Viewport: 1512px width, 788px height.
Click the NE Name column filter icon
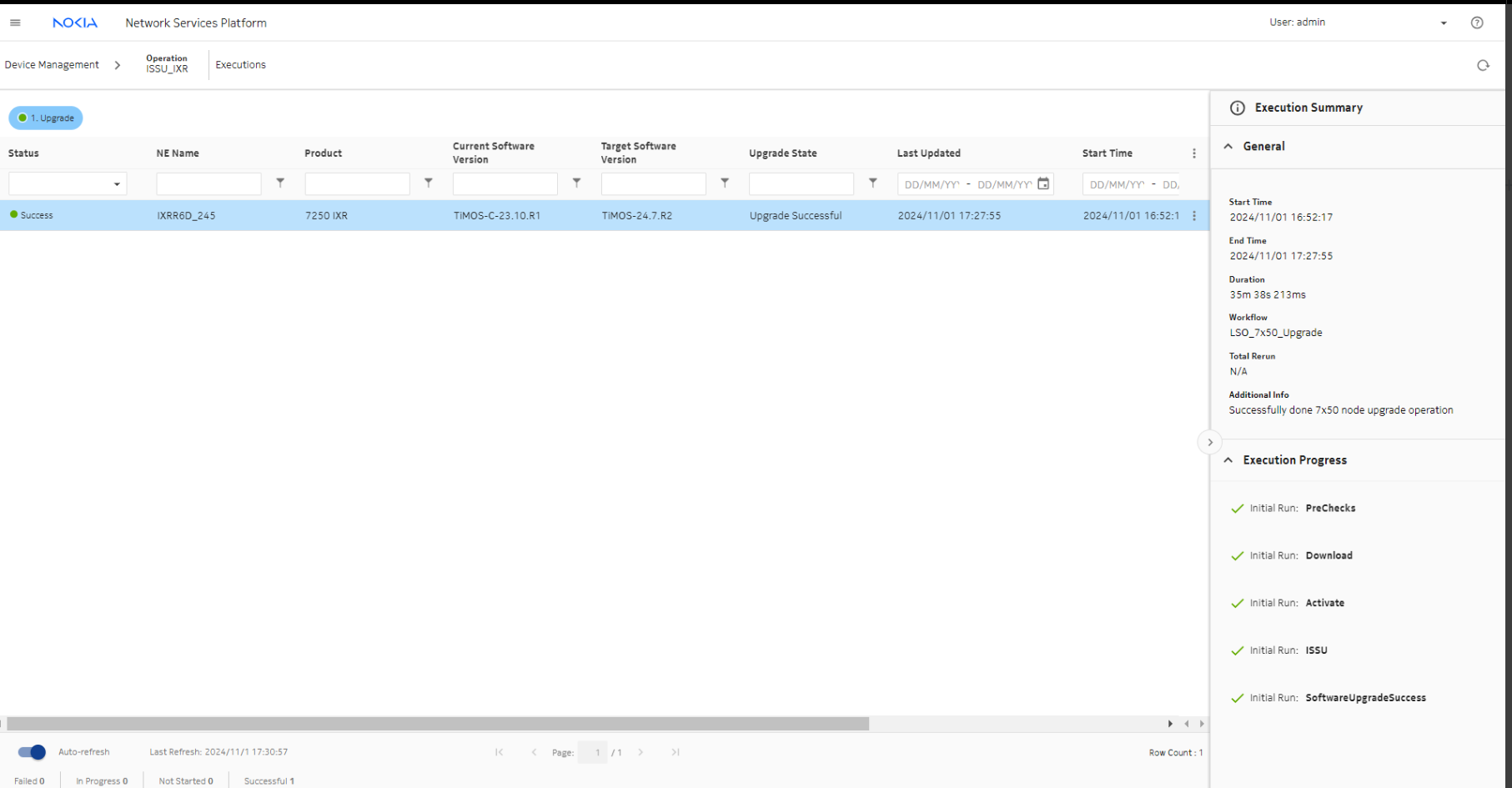tap(280, 183)
